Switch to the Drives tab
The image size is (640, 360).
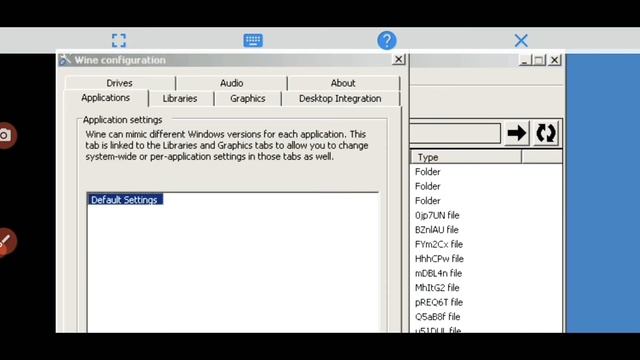click(x=120, y=83)
